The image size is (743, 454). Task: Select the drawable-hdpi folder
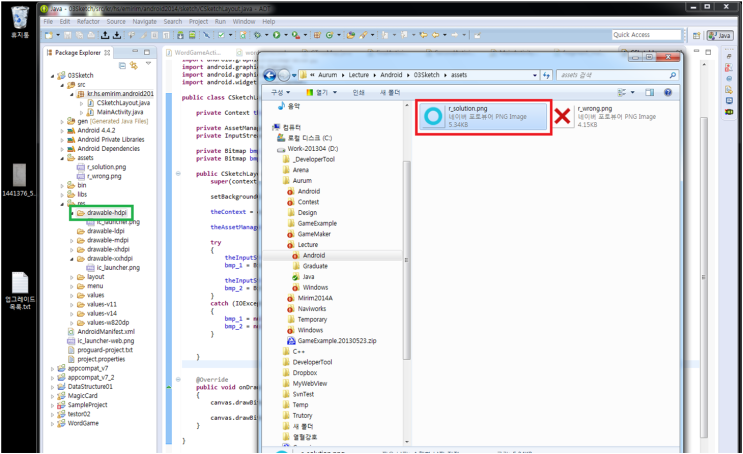pos(107,213)
